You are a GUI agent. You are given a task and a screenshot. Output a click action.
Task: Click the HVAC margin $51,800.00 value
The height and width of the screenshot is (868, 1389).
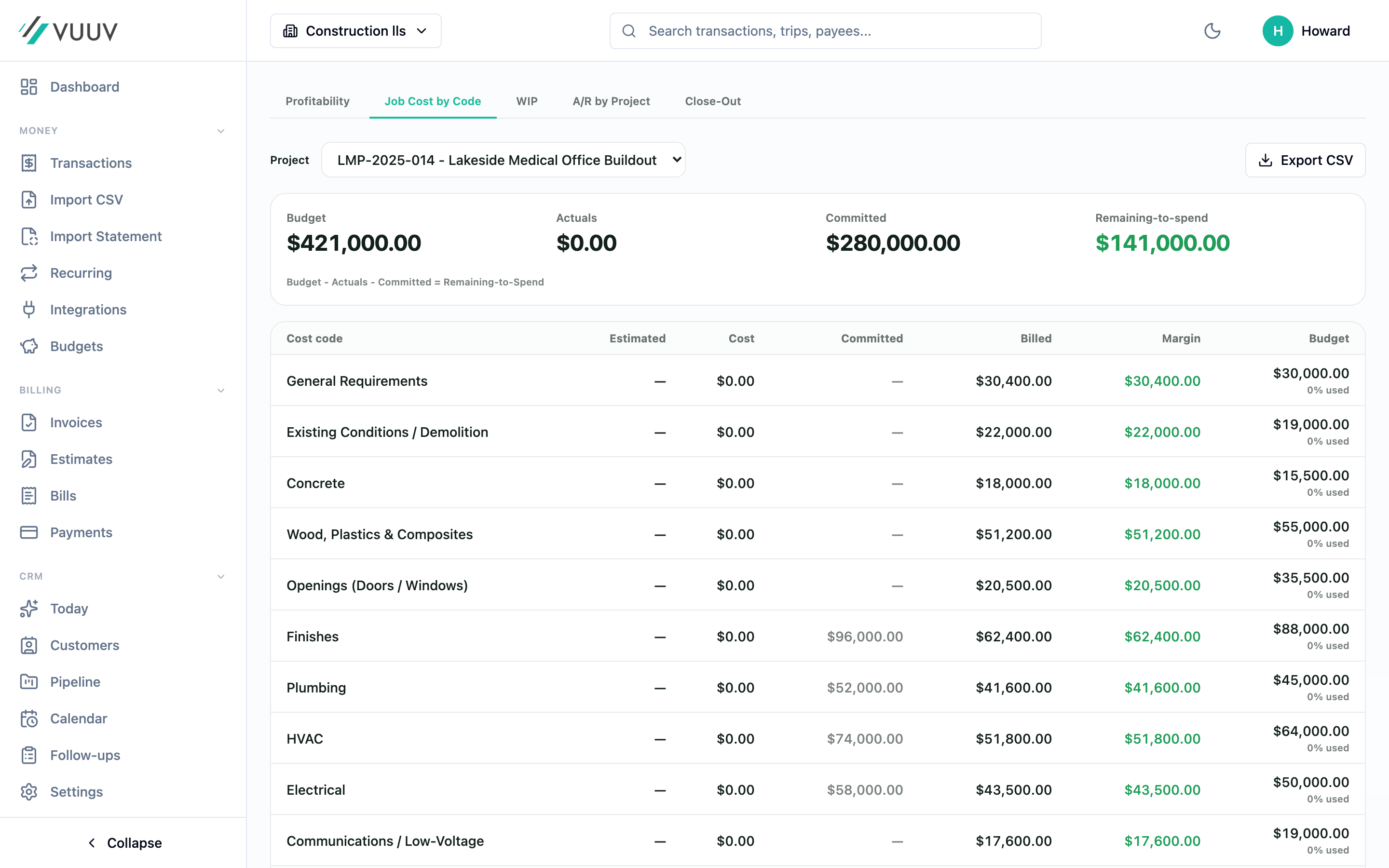pos(1162,739)
